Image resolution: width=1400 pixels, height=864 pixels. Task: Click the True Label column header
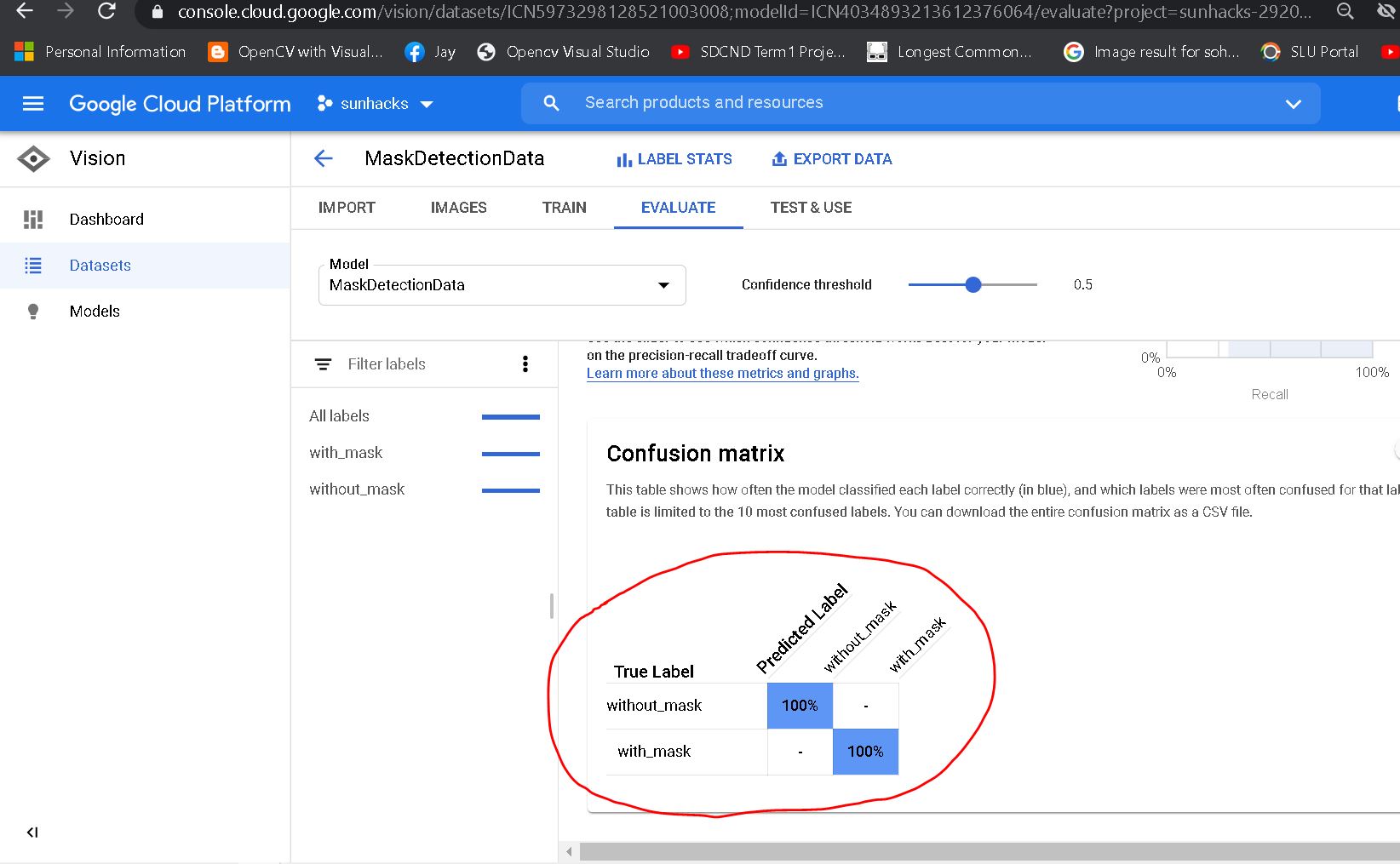pos(654,672)
